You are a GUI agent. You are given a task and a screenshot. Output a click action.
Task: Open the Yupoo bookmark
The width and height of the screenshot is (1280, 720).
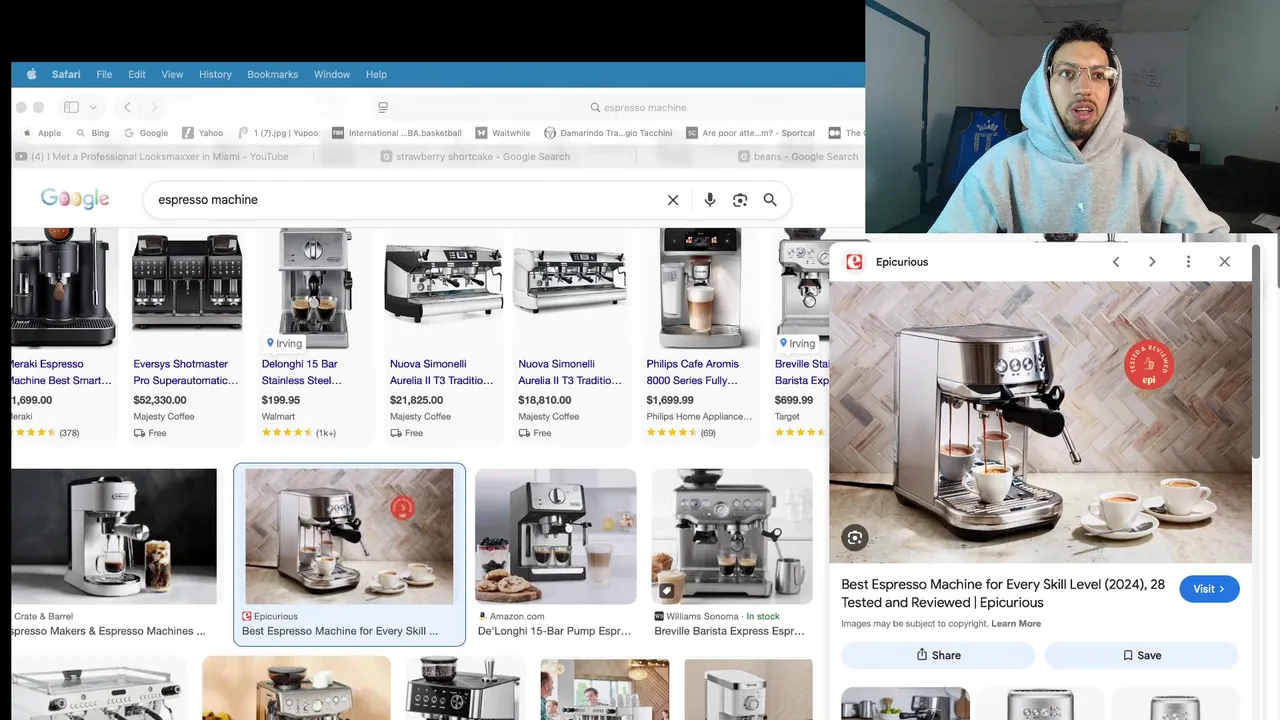tap(278, 133)
